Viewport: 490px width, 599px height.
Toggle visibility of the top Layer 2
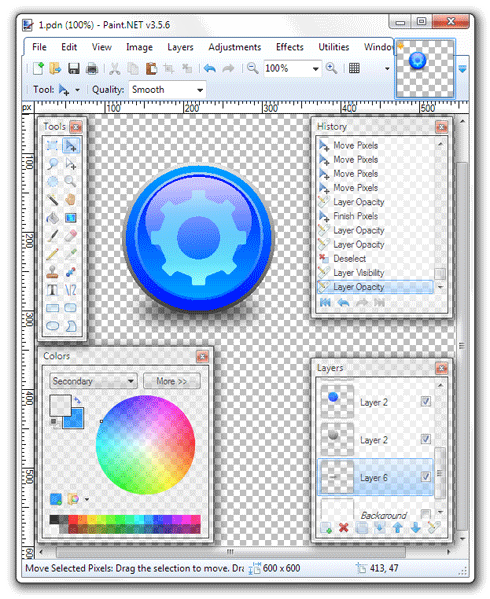(x=426, y=401)
